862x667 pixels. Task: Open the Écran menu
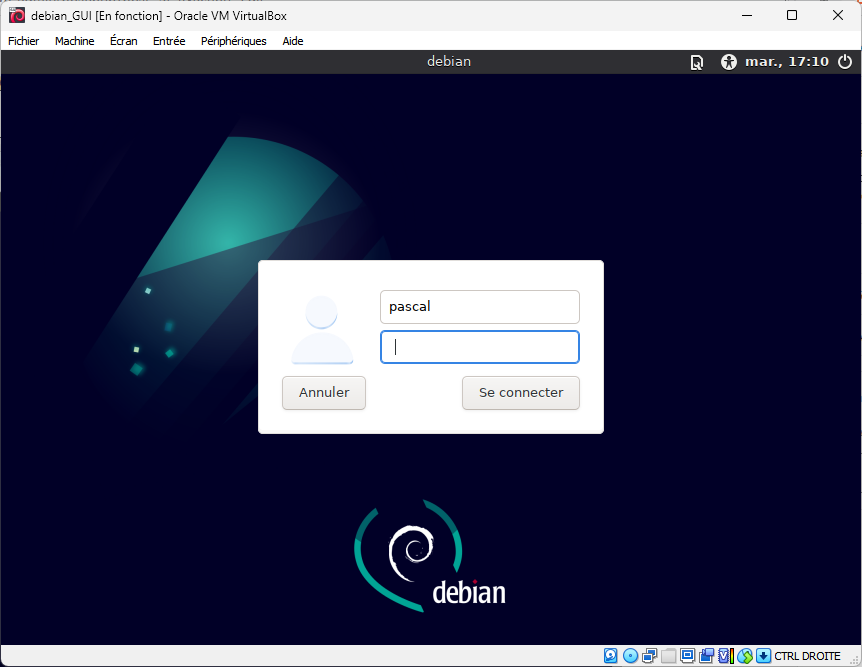point(124,41)
